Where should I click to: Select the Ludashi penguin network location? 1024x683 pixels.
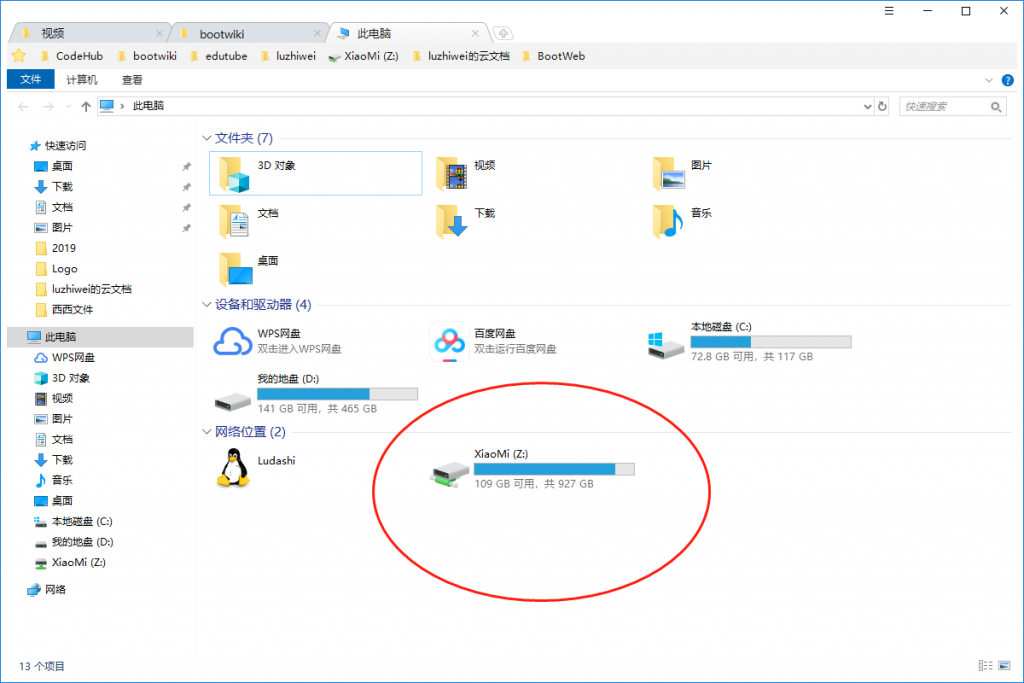point(233,468)
